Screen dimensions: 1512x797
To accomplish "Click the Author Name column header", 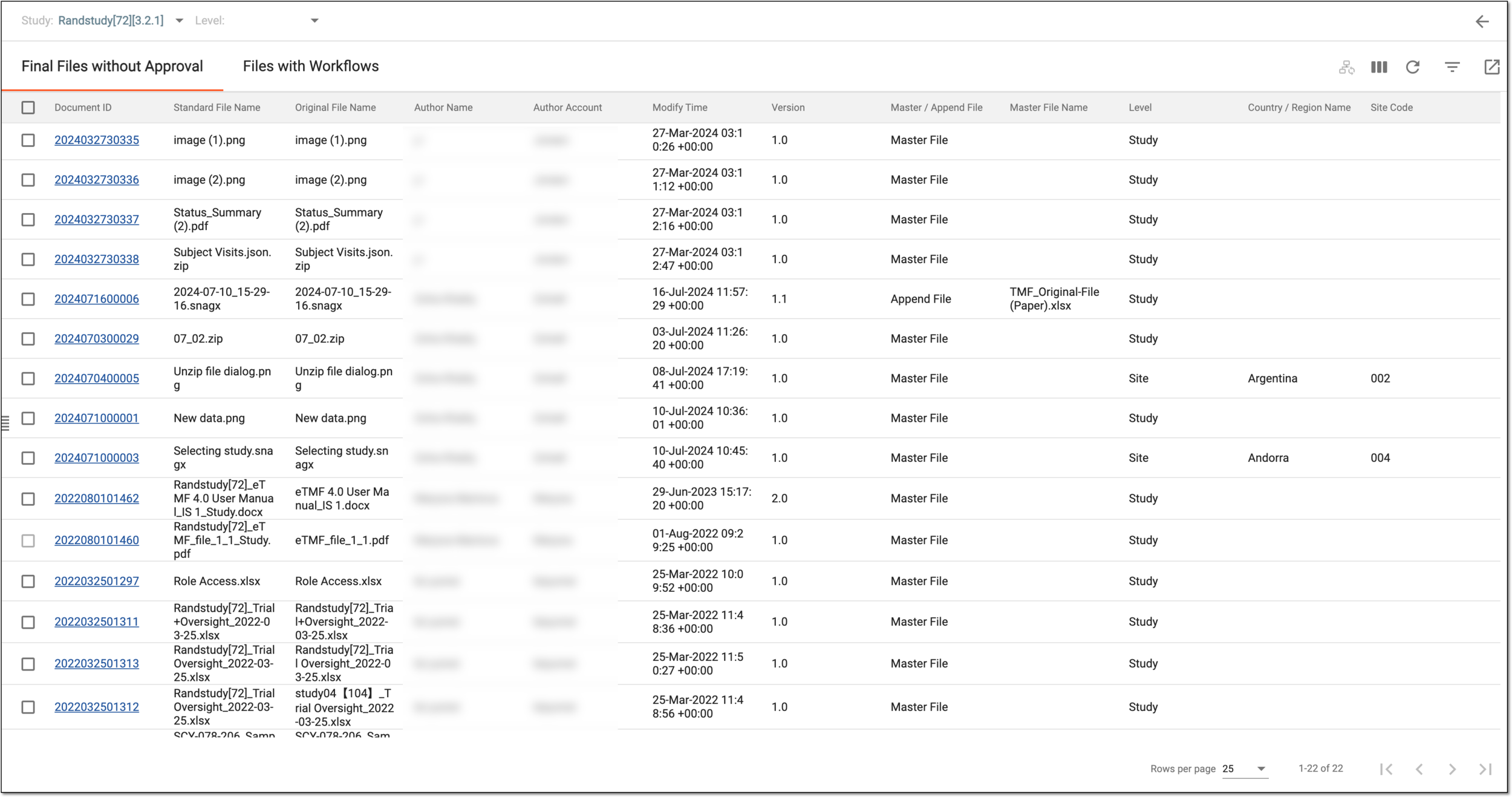I will point(443,108).
